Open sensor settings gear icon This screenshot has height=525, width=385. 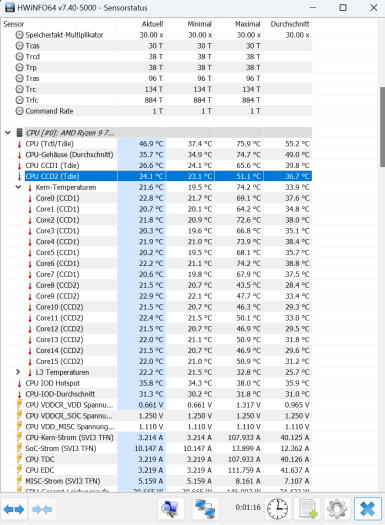[x=337, y=509]
